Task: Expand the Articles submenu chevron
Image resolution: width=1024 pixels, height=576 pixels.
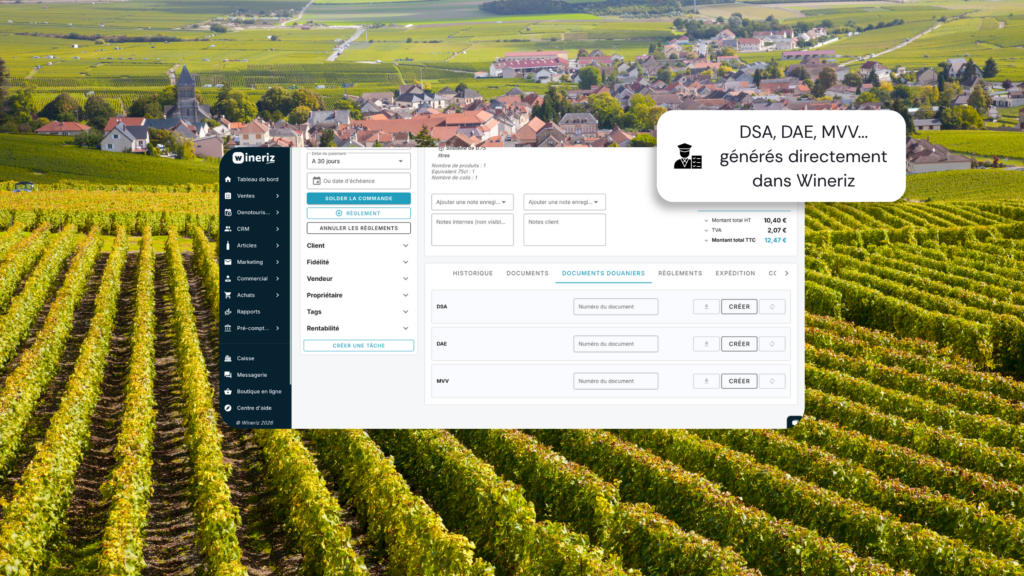Action: click(278, 246)
